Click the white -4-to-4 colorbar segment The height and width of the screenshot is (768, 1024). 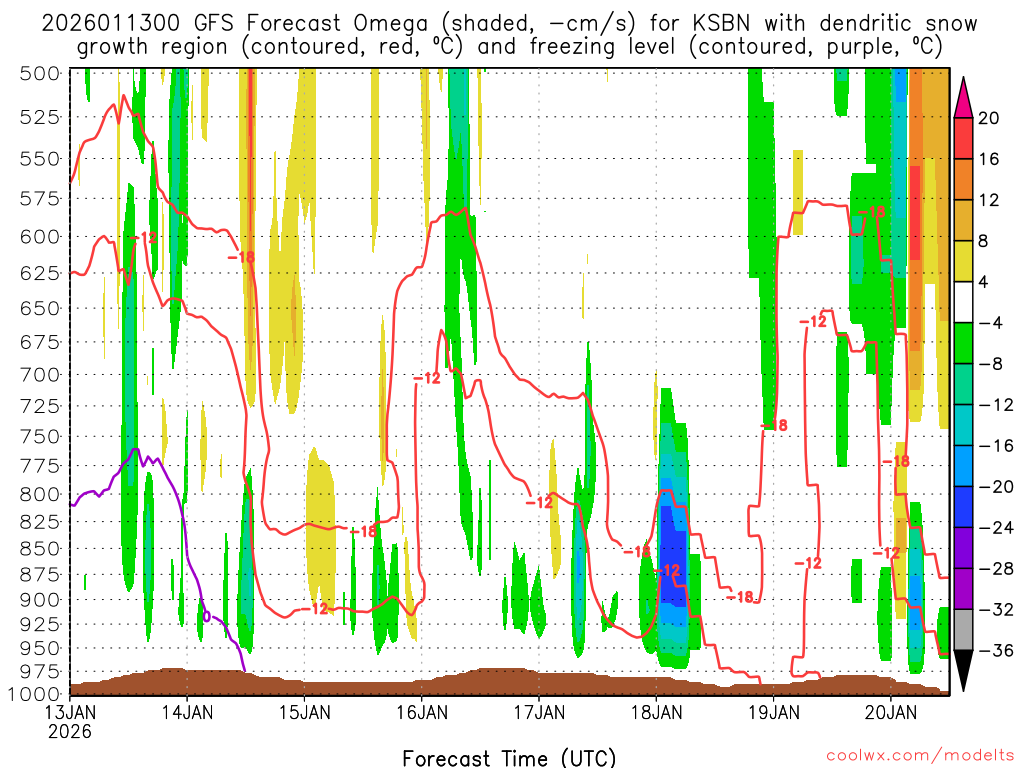click(x=963, y=302)
